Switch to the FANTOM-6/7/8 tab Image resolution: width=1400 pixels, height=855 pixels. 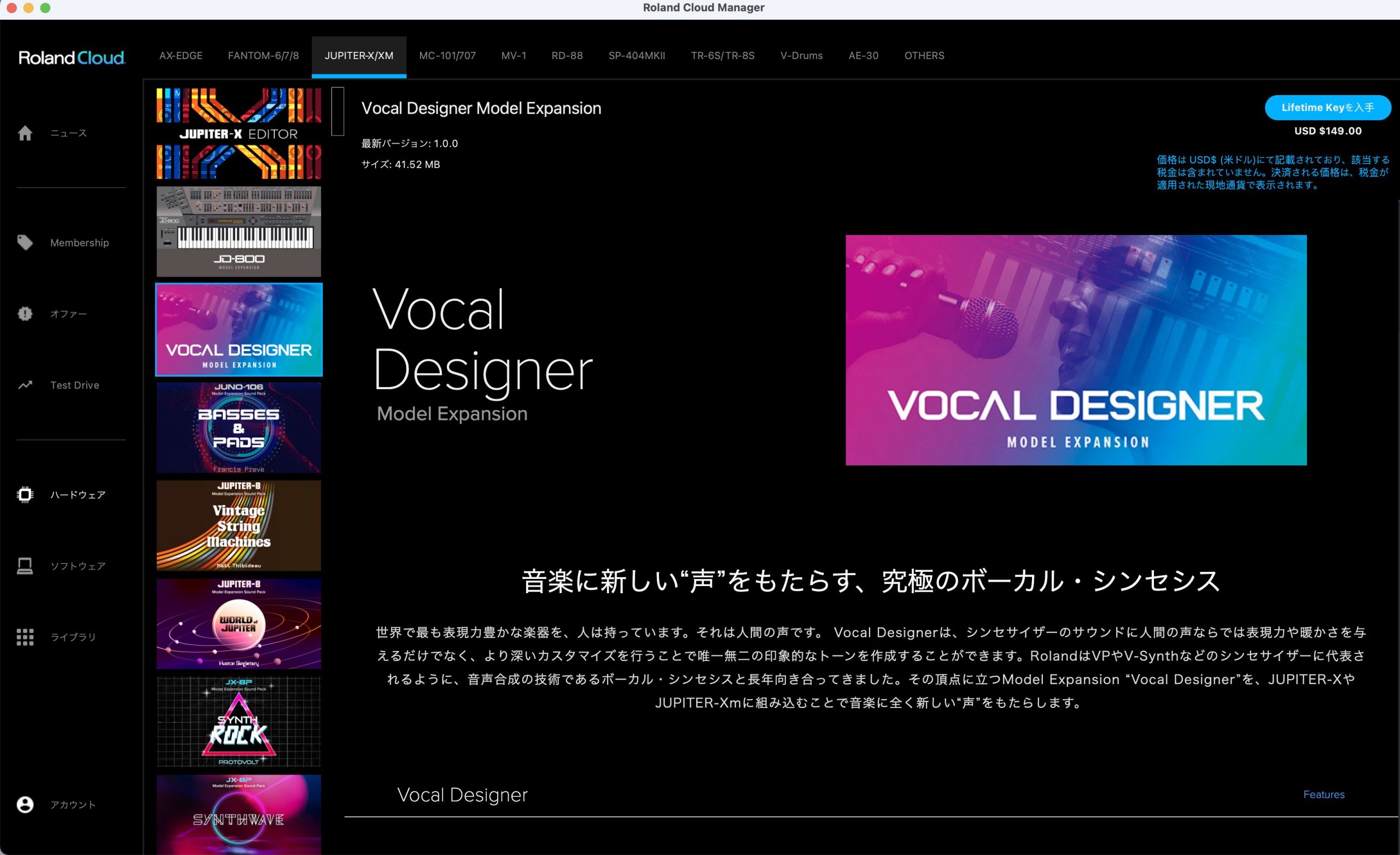click(263, 56)
